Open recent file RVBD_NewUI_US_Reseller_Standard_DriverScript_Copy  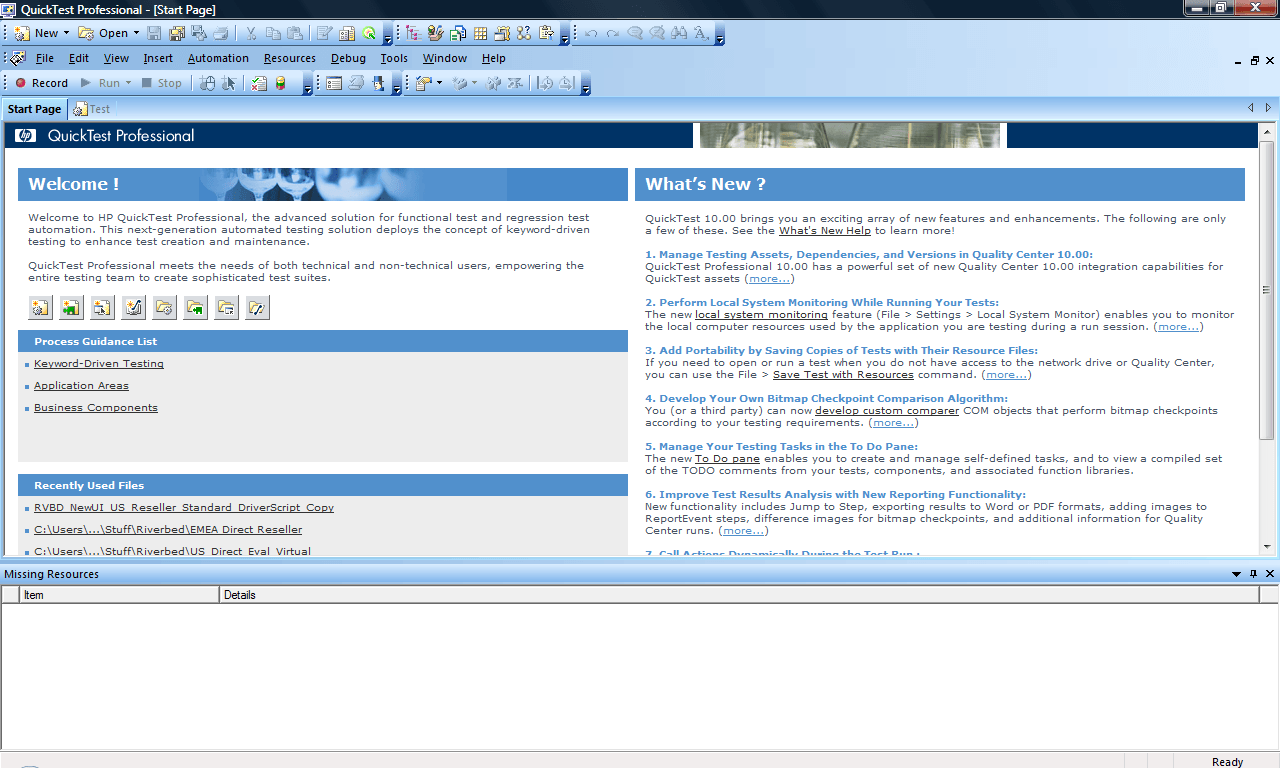click(x=184, y=508)
